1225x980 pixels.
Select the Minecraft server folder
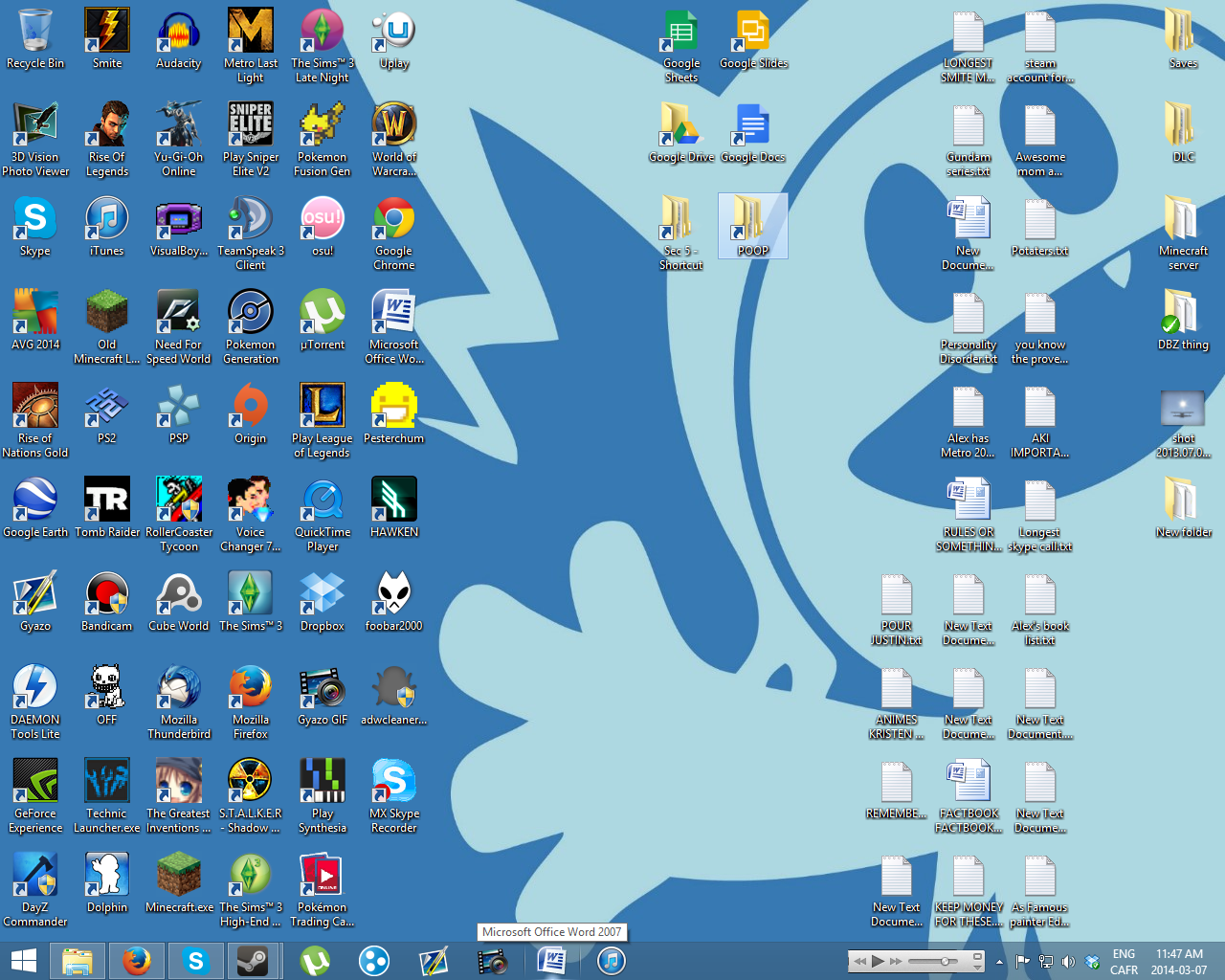(x=1184, y=234)
